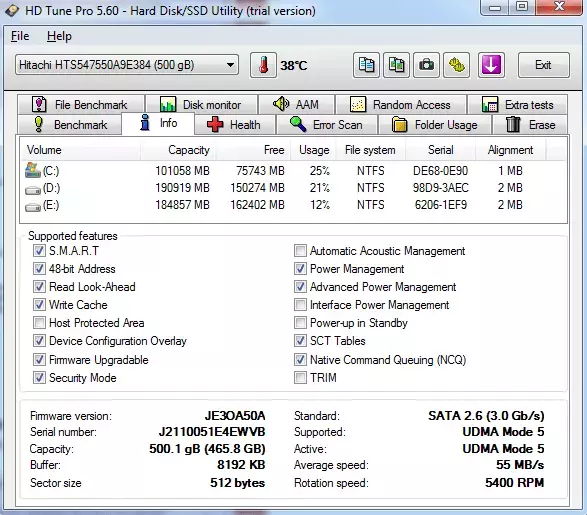This screenshot has width=587, height=515.
Task: Open the File menu
Action: pos(20,36)
